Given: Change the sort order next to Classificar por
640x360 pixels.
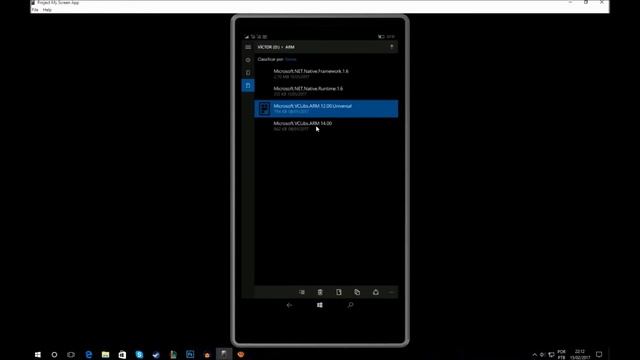Looking at the screenshot, I should pos(291,59).
